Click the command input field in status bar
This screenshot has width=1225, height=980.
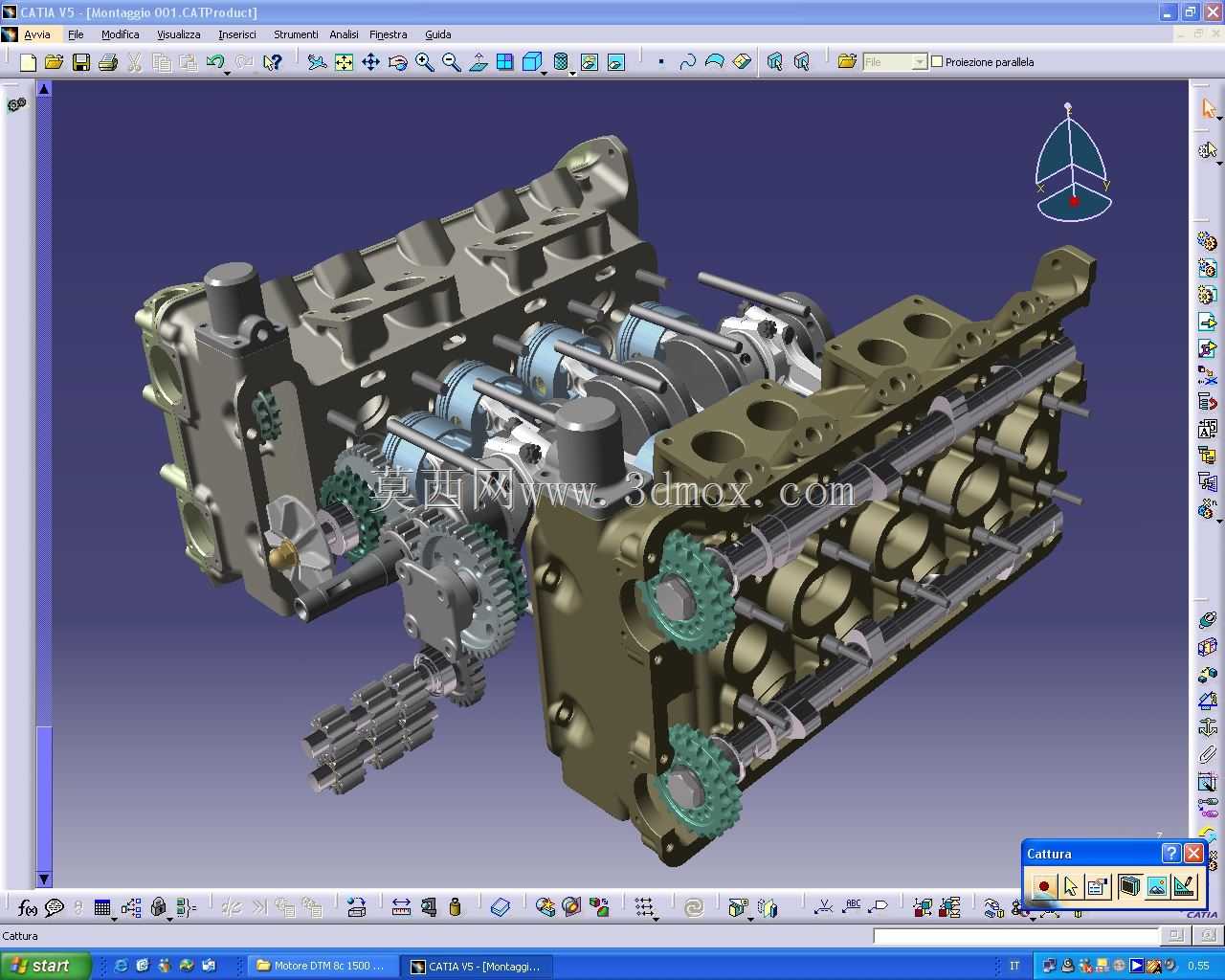pyautogui.click(x=1016, y=936)
